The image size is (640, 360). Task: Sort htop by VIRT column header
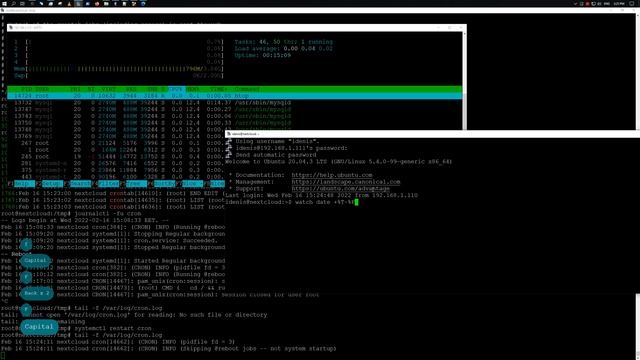tap(109, 89)
